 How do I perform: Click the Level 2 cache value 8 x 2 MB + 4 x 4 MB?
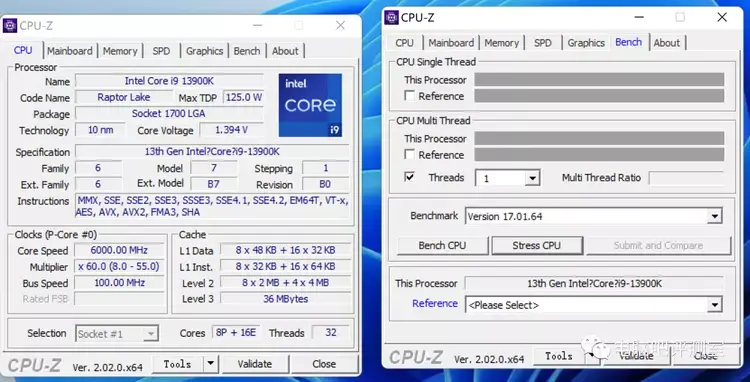286,283
